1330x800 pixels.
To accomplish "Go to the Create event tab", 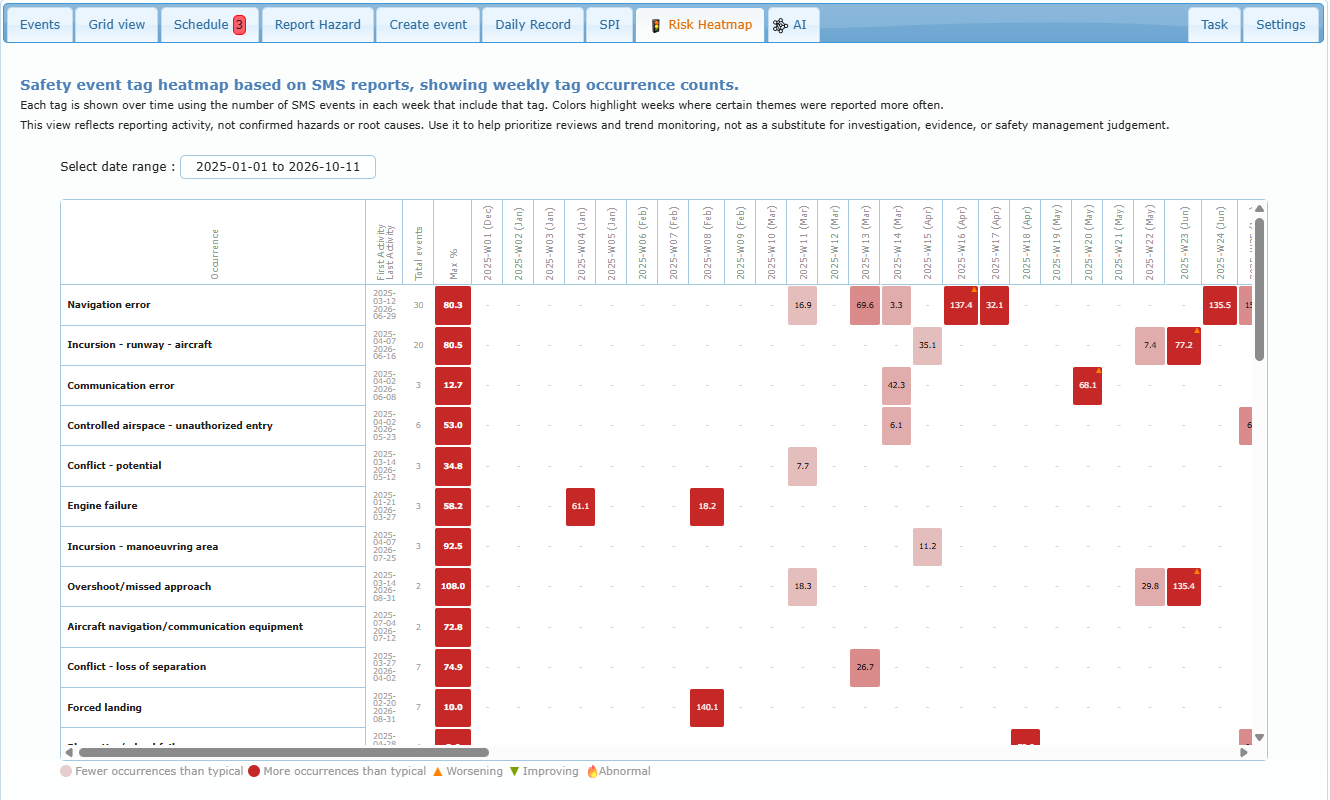I will tap(428, 25).
